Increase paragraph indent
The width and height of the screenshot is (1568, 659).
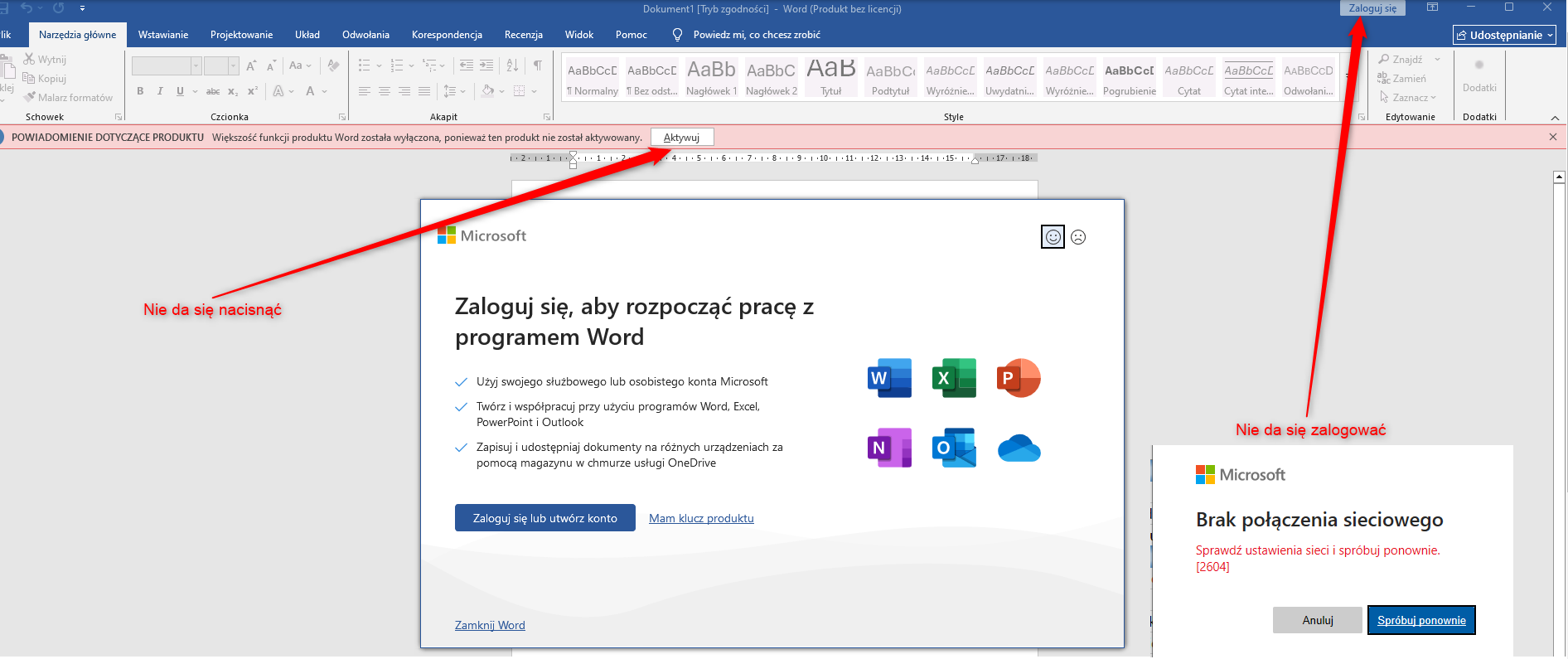coord(486,65)
